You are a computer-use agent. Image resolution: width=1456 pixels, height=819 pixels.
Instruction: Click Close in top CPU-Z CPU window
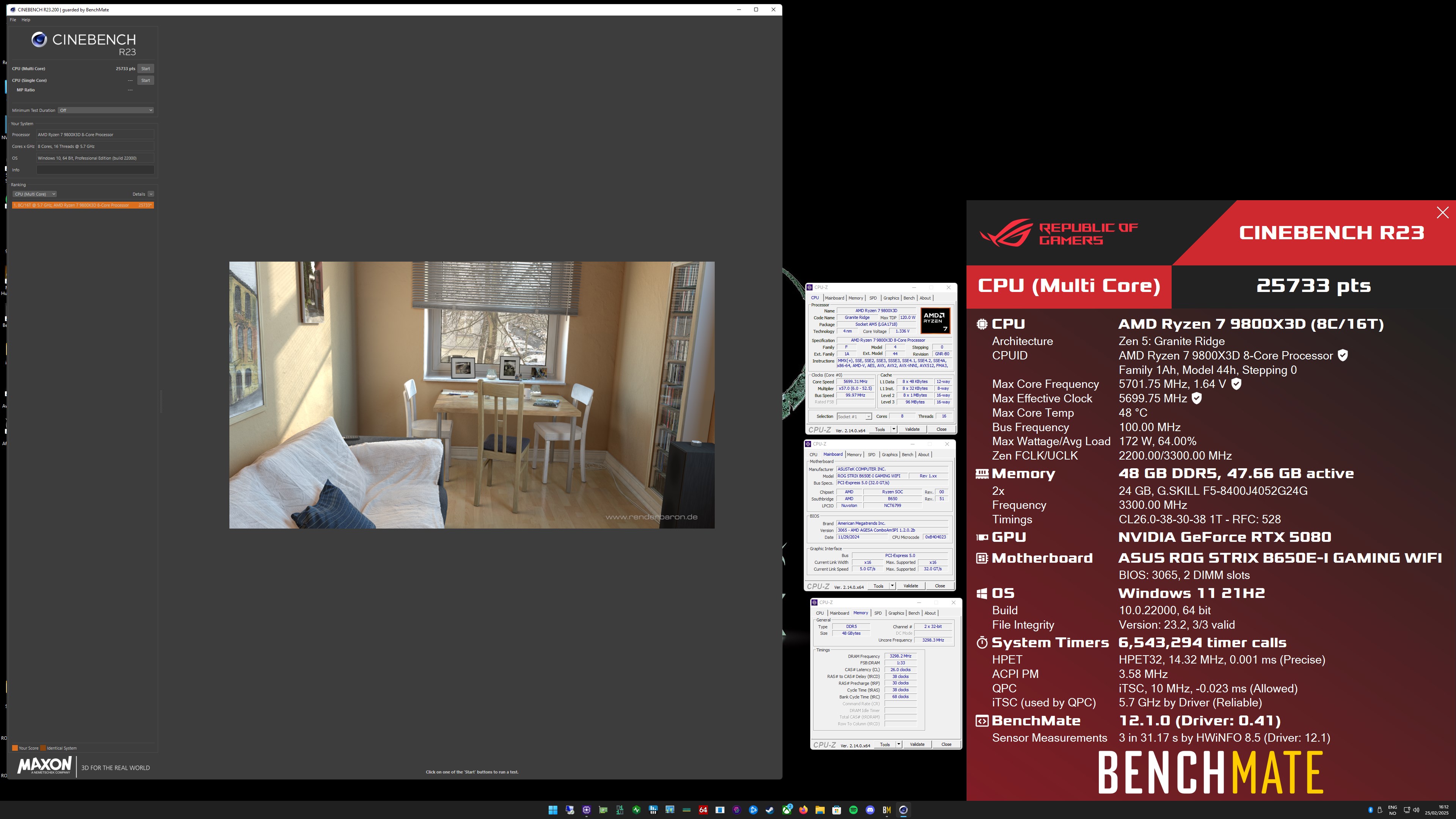pyautogui.click(x=941, y=429)
